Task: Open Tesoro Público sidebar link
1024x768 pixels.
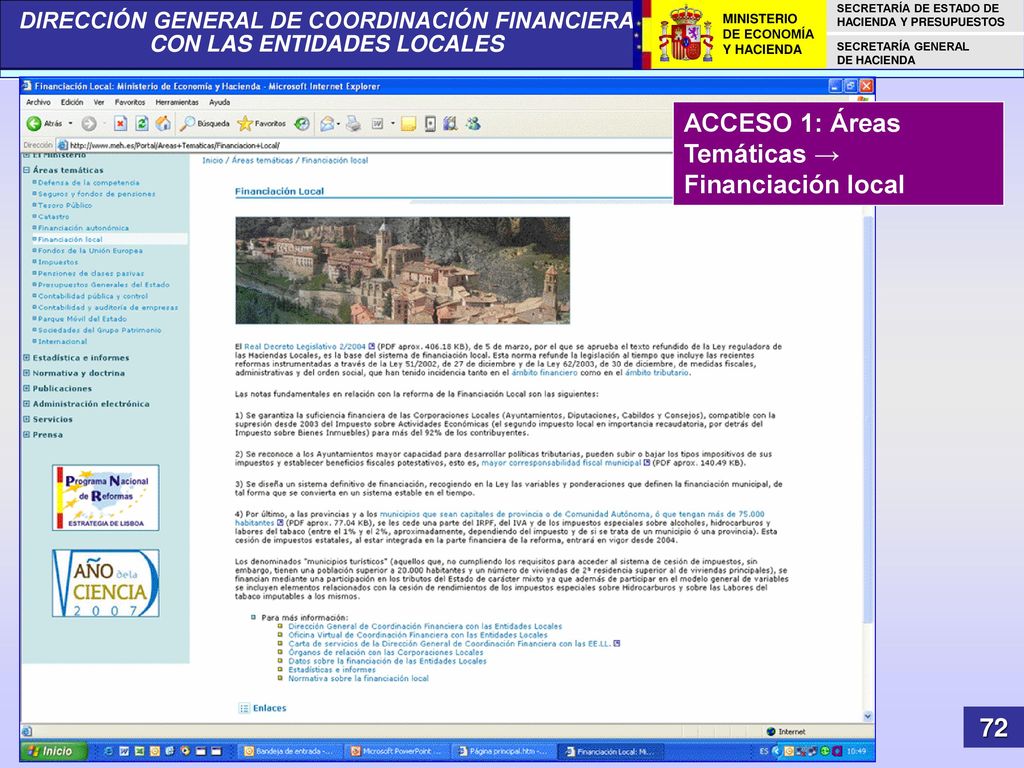Action: [65, 205]
